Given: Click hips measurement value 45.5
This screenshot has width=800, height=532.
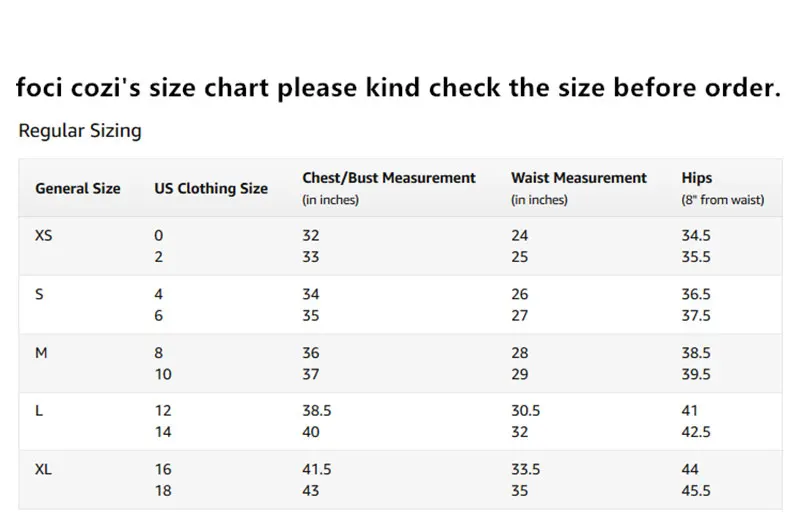Looking at the screenshot, I should pyautogui.click(x=696, y=491).
